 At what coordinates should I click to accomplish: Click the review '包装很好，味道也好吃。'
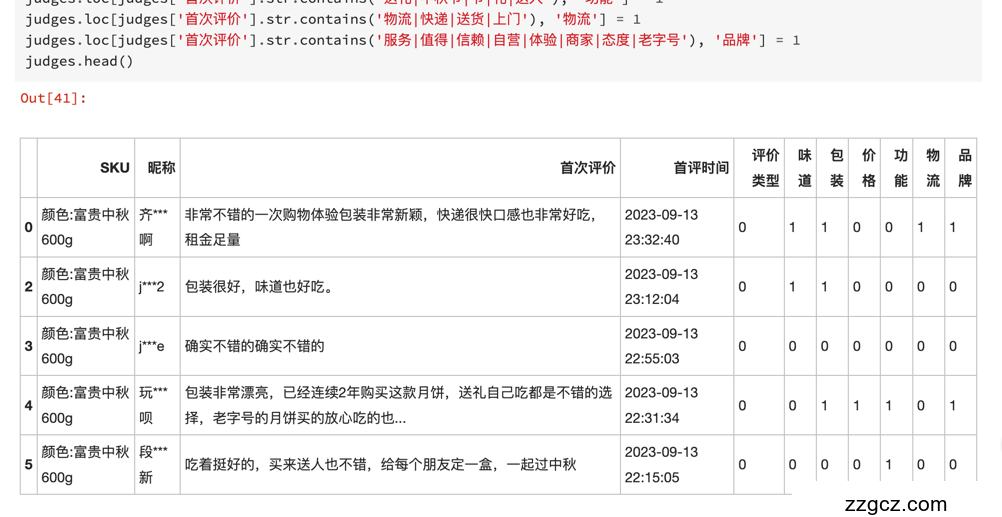pyautogui.click(x=259, y=287)
